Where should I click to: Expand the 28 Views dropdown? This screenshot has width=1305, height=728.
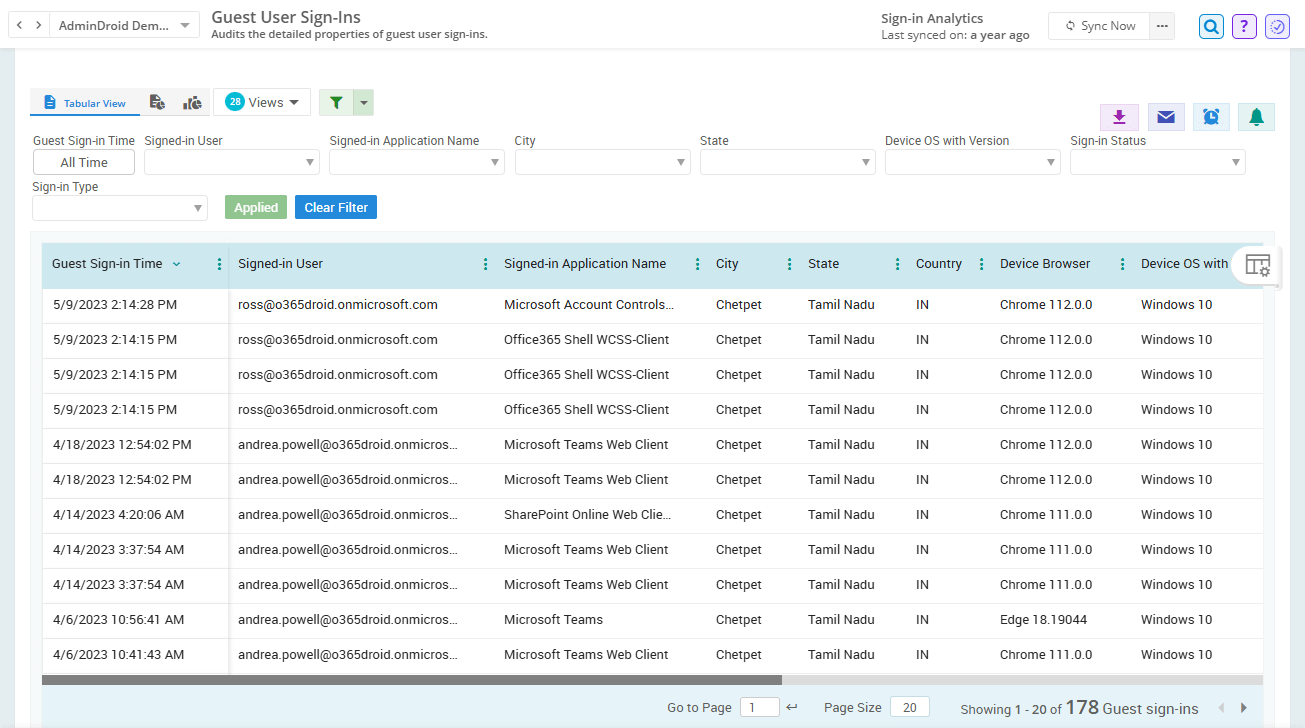point(262,102)
